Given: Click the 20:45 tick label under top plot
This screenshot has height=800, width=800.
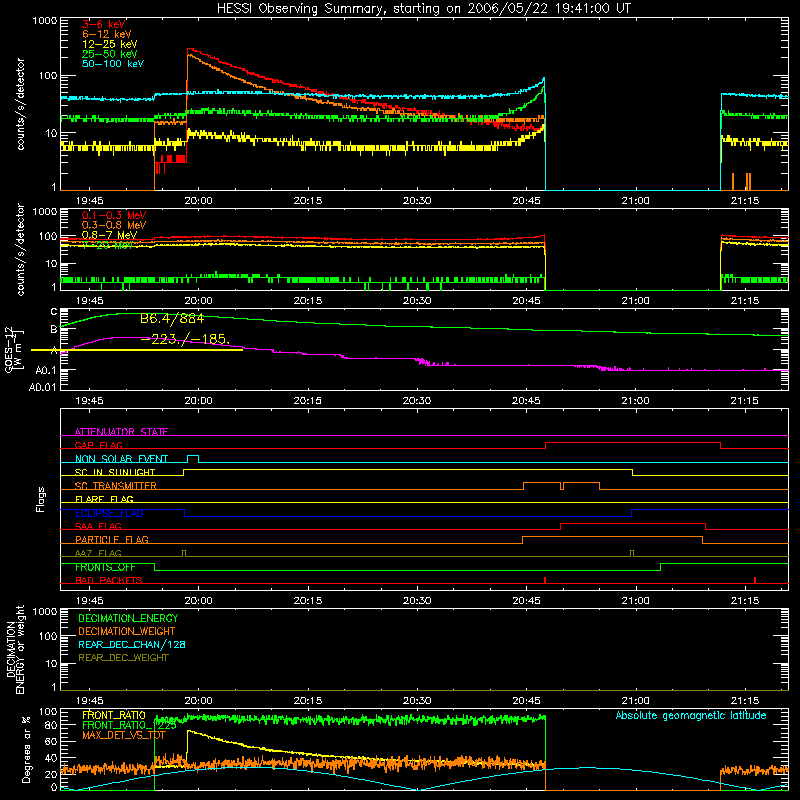Looking at the screenshot, I should tap(527, 201).
